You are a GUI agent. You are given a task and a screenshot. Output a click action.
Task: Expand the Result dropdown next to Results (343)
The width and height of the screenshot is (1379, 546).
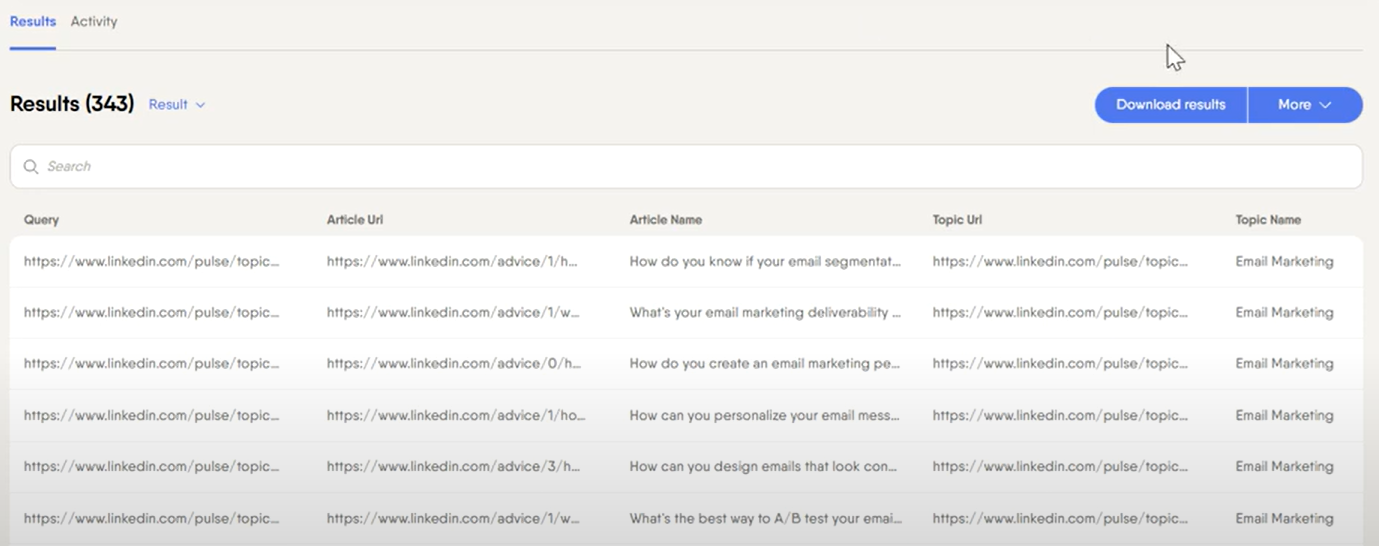pos(177,104)
